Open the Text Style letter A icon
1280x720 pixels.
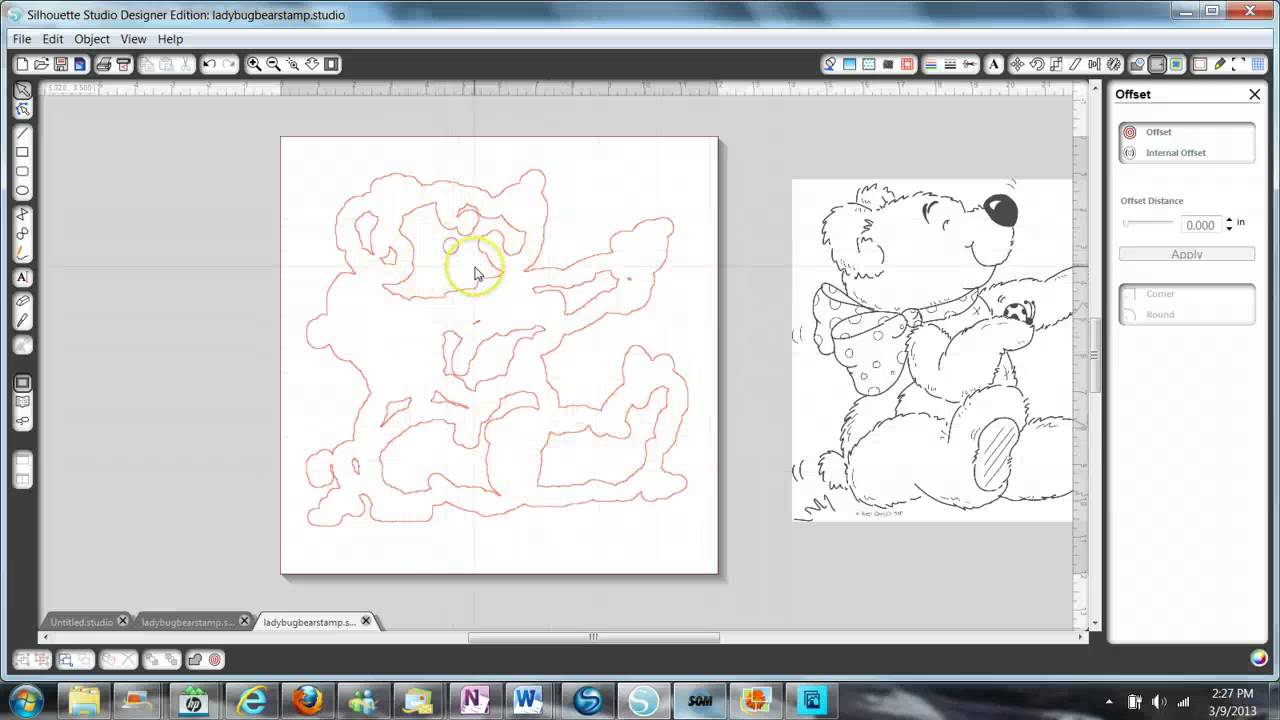[x=994, y=64]
